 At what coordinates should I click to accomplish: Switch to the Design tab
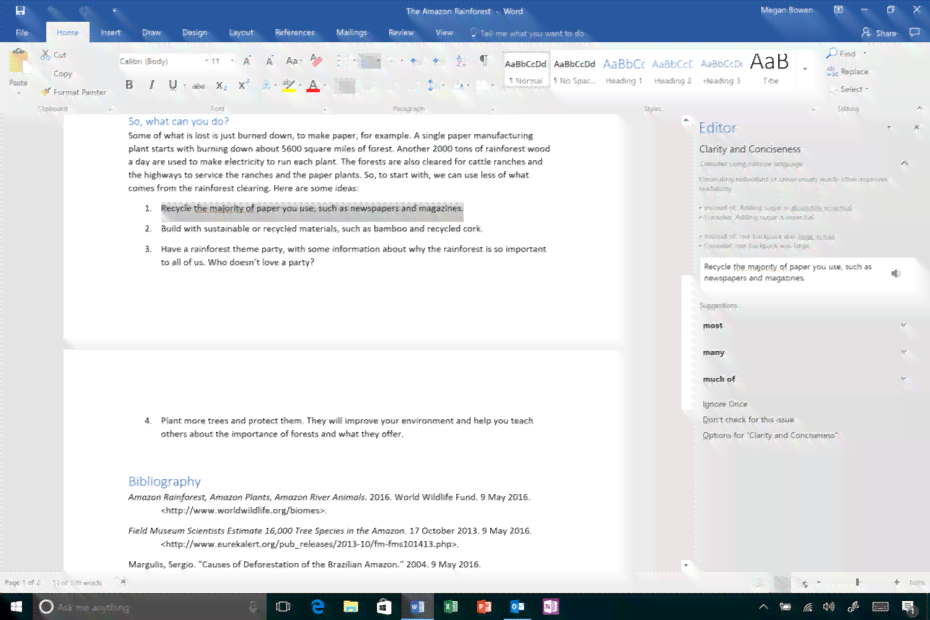[x=195, y=33]
